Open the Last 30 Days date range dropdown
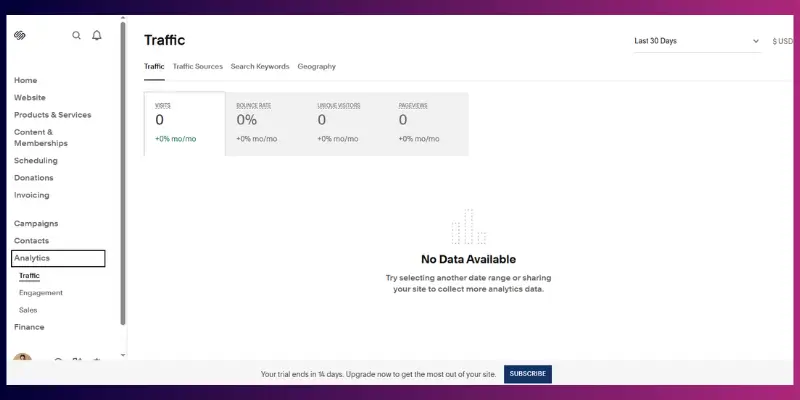This screenshot has width=800, height=400. pos(697,41)
